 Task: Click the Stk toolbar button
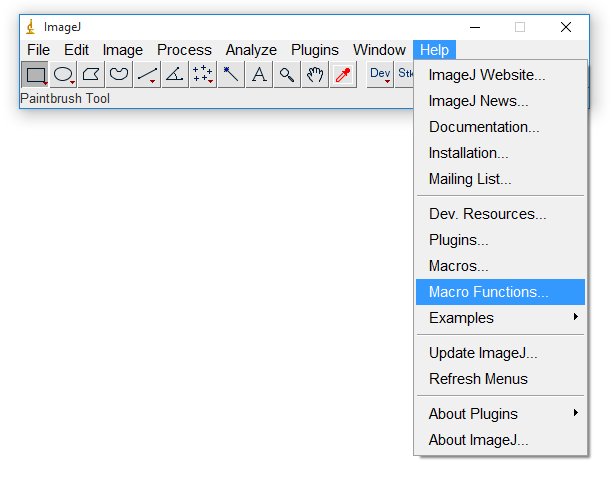point(405,74)
